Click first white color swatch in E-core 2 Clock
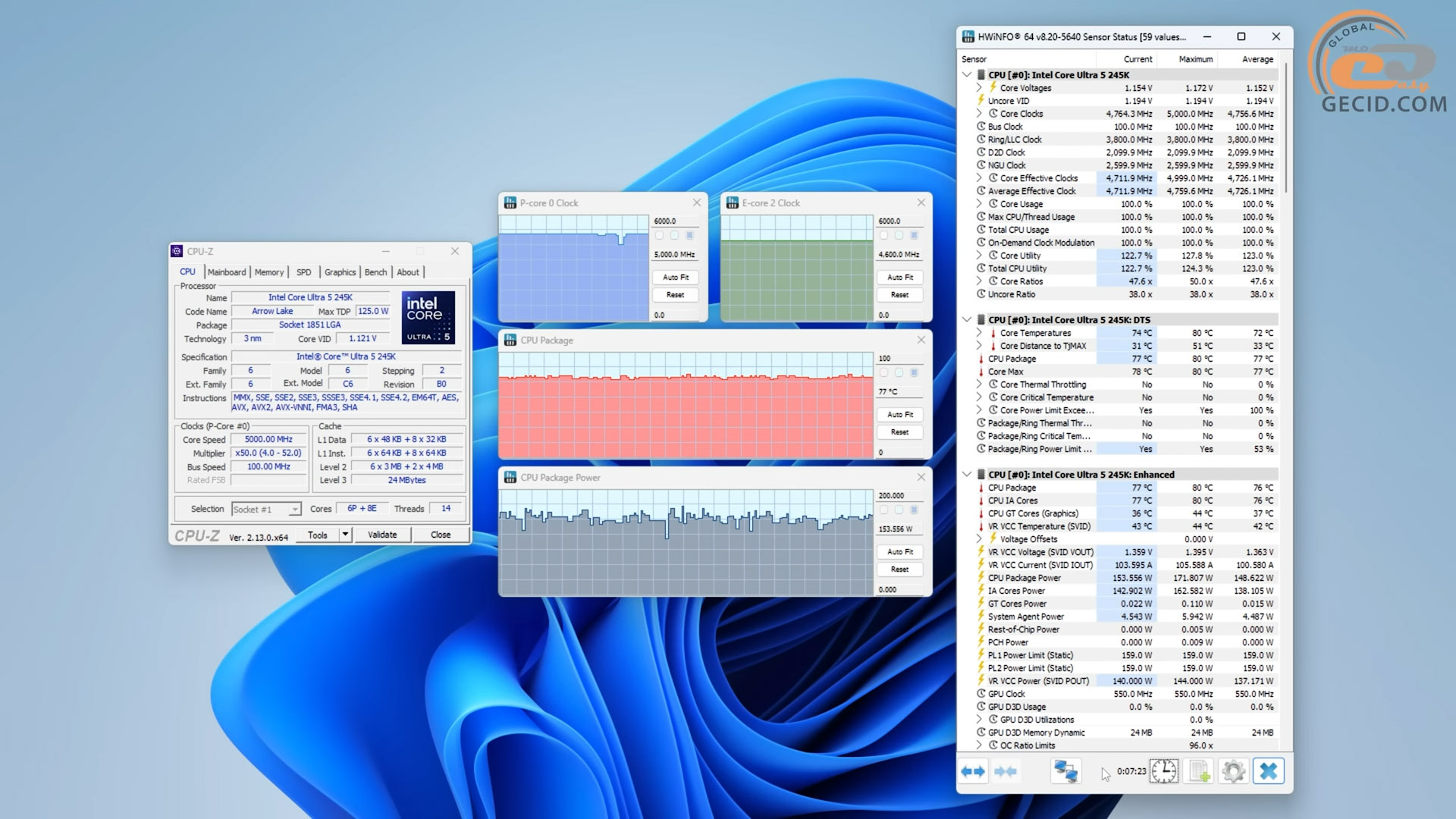 coord(883,235)
